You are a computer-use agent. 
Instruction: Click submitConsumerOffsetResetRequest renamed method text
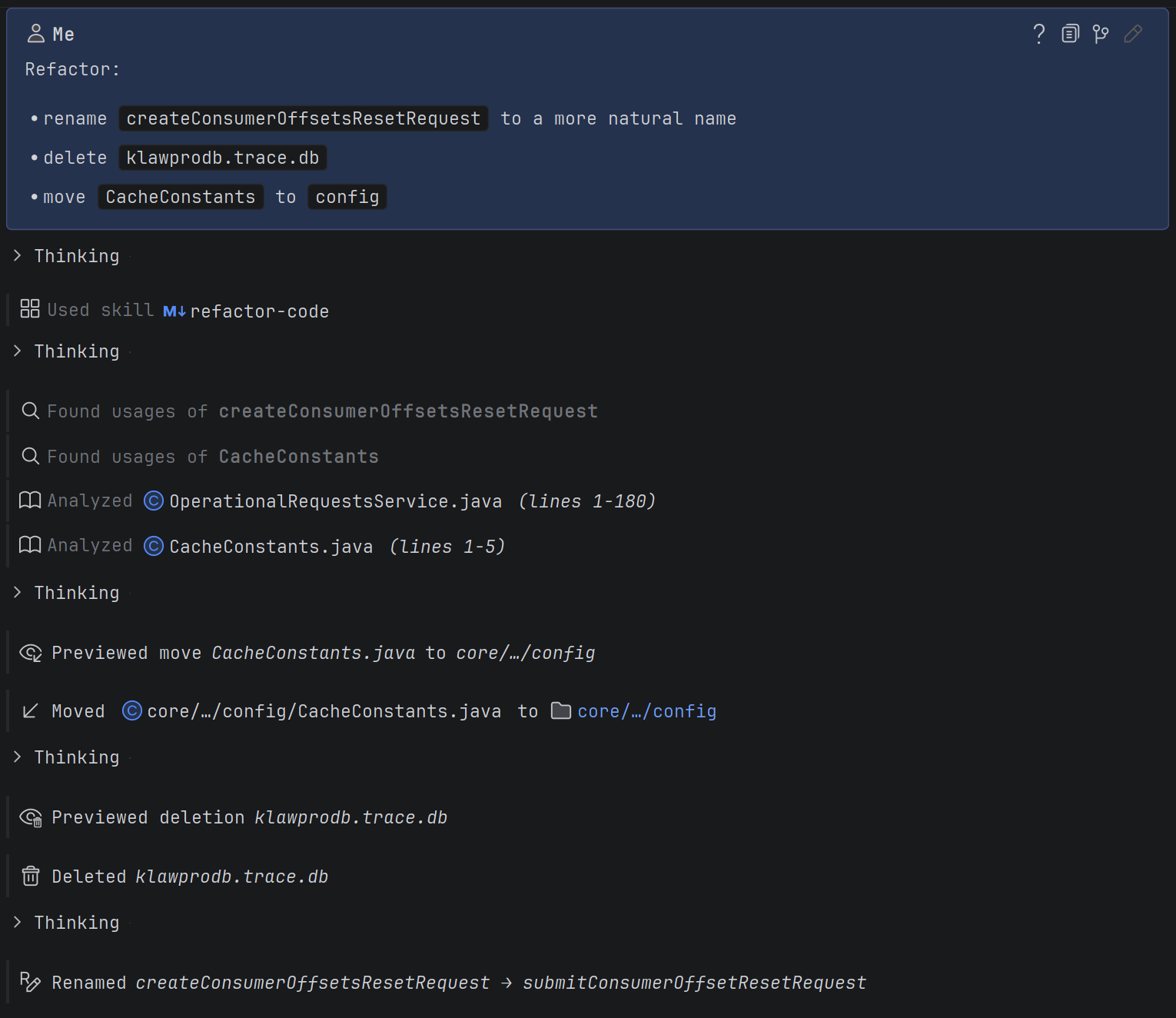[694, 983]
